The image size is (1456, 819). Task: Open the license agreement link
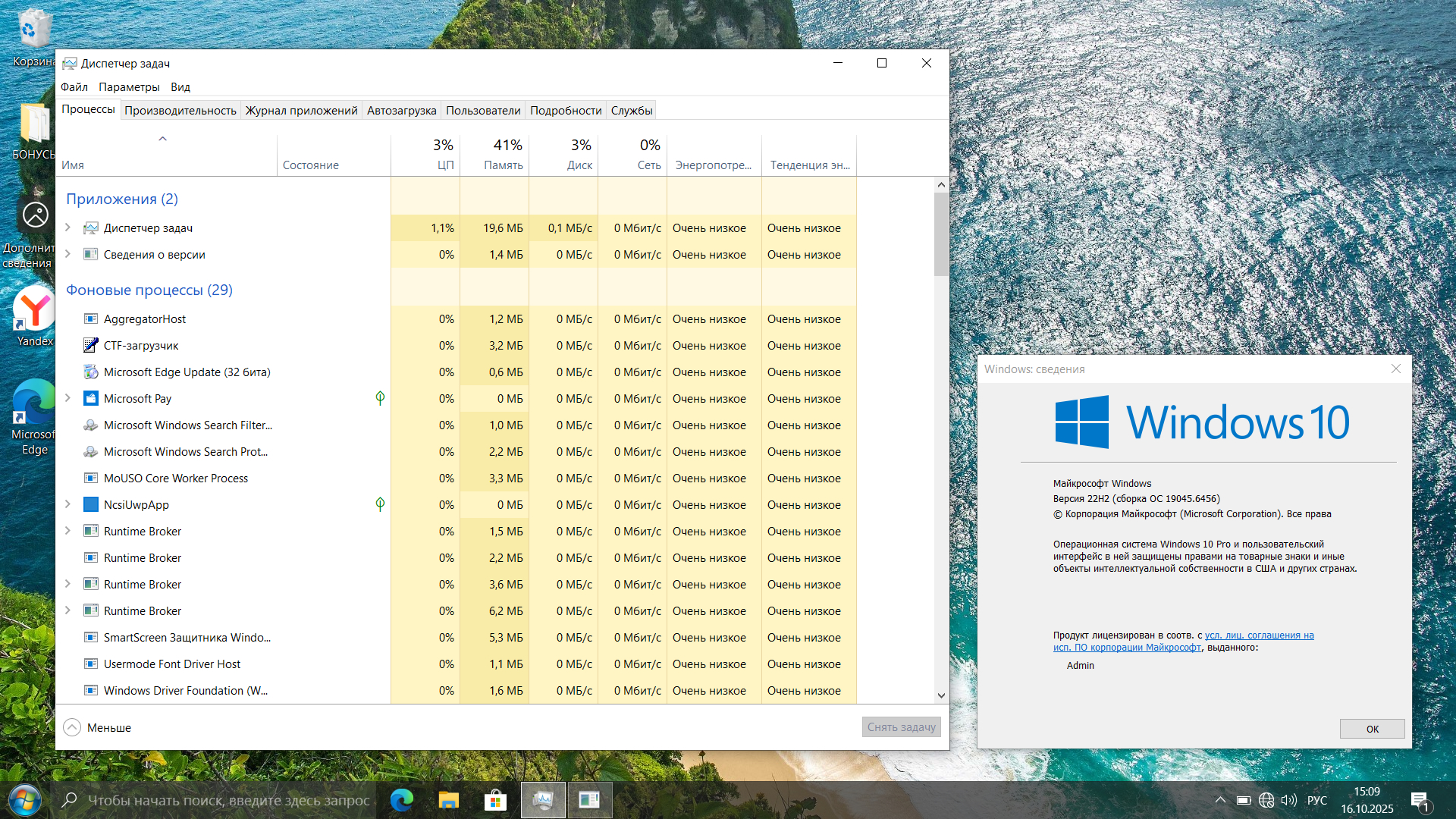coord(1259,635)
